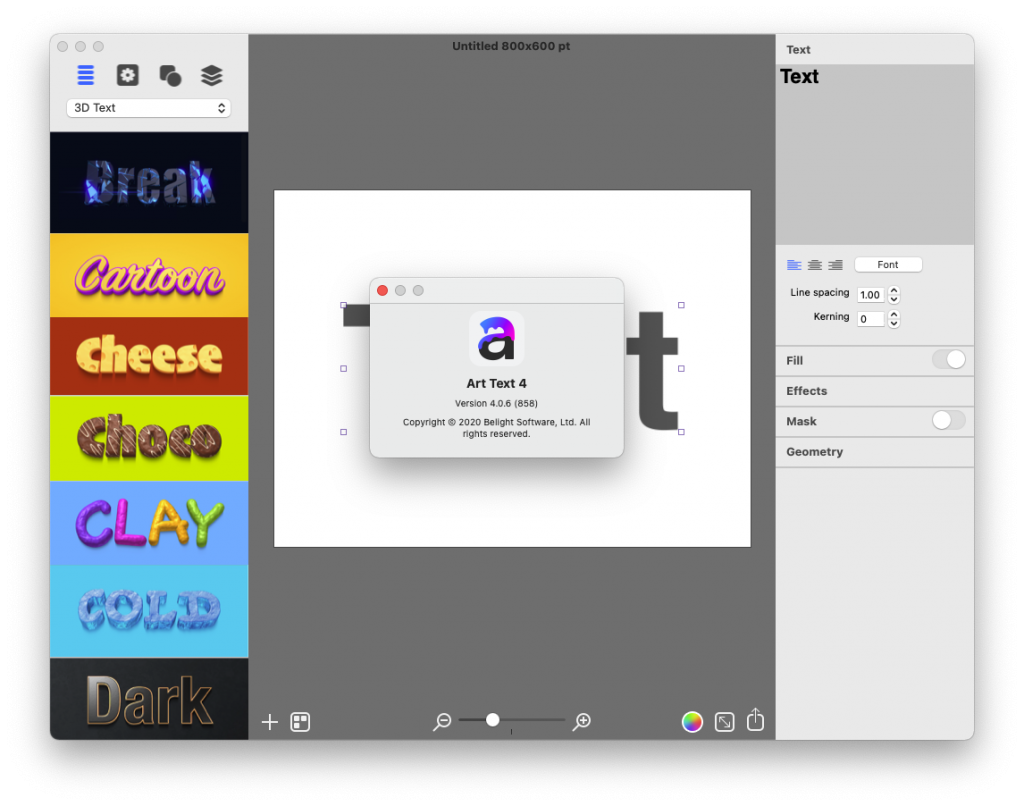Align text right
The image size is (1024, 806).
(x=835, y=265)
